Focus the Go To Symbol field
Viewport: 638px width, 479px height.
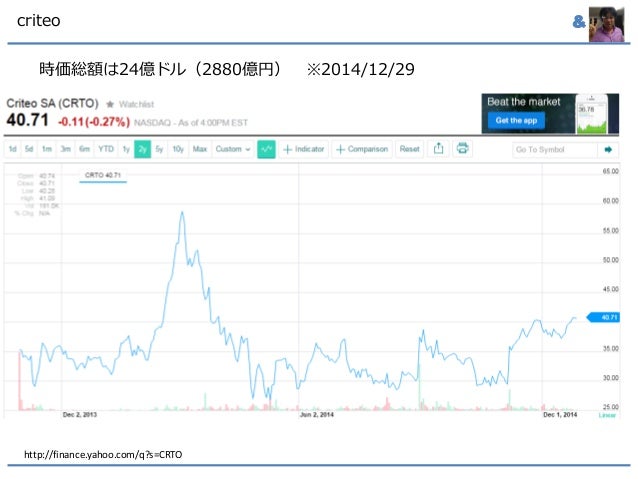(555, 150)
